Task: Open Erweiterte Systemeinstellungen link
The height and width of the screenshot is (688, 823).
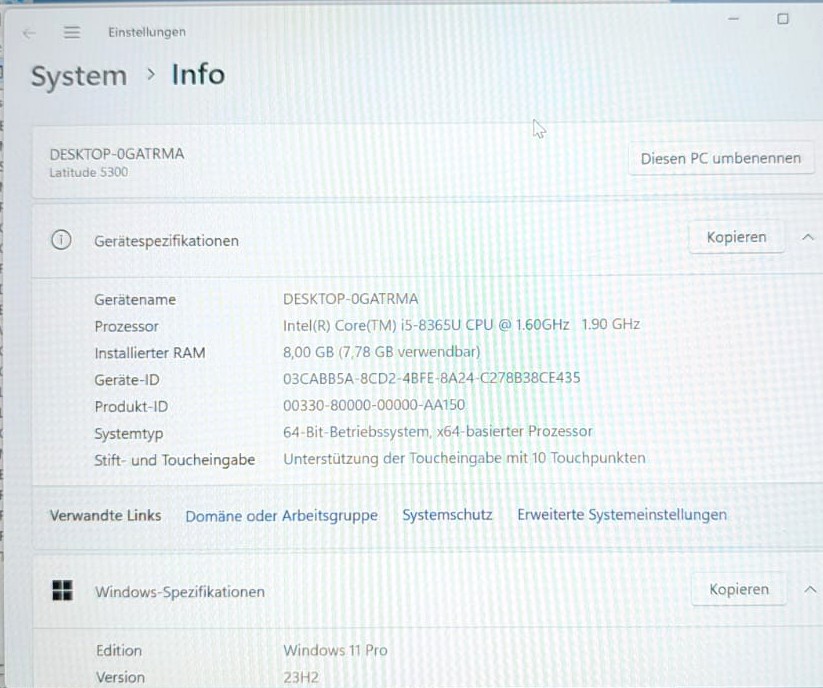Action: pos(622,514)
